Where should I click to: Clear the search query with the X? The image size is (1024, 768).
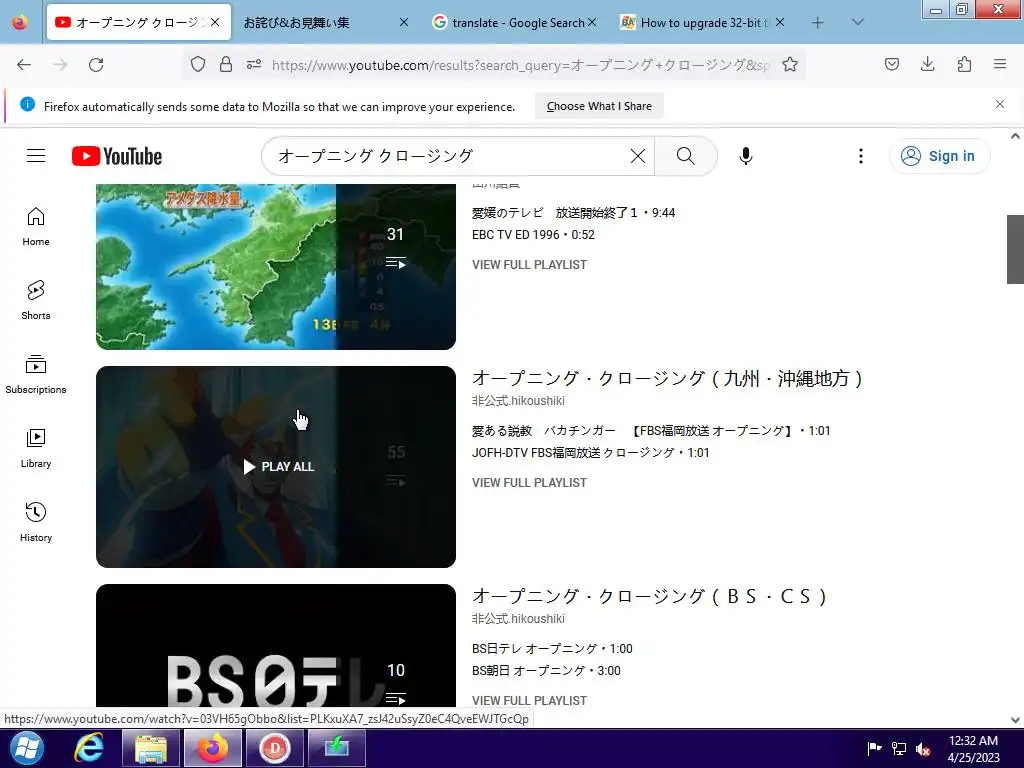point(637,155)
